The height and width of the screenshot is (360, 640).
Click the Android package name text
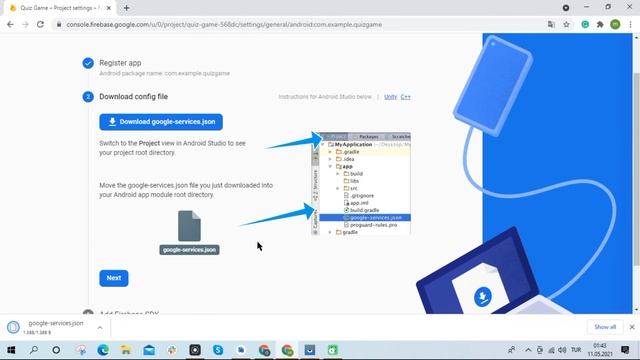164,73
